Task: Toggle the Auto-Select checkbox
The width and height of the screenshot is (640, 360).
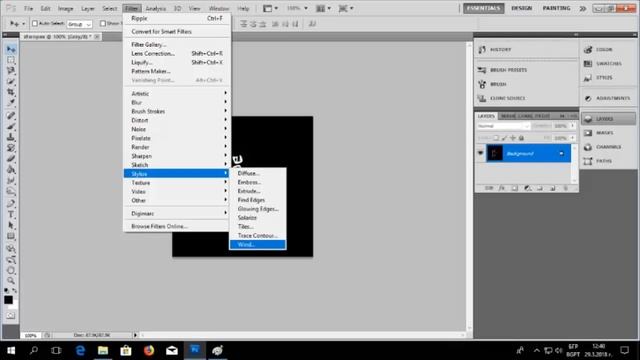Action: pyautogui.click(x=35, y=24)
